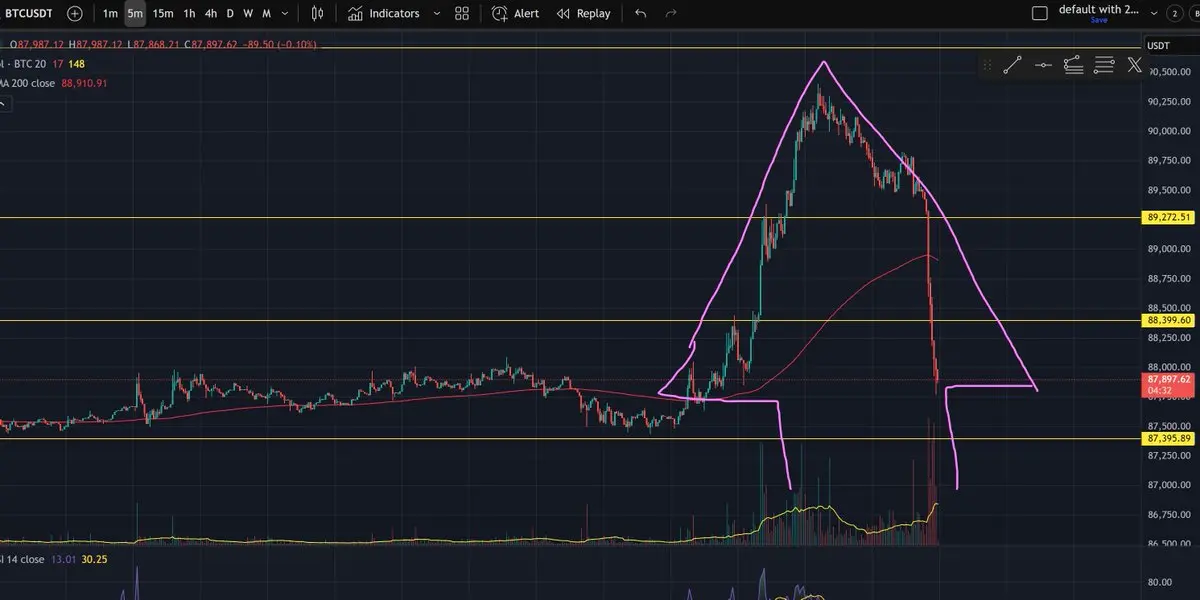This screenshot has height=600, width=1200.
Task: Open the indicator templates grid icon
Action: (x=462, y=14)
